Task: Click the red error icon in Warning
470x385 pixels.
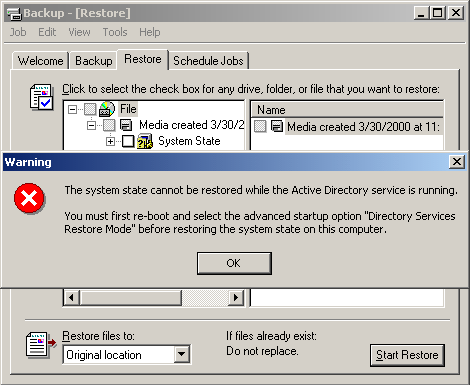Action: point(29,198)
